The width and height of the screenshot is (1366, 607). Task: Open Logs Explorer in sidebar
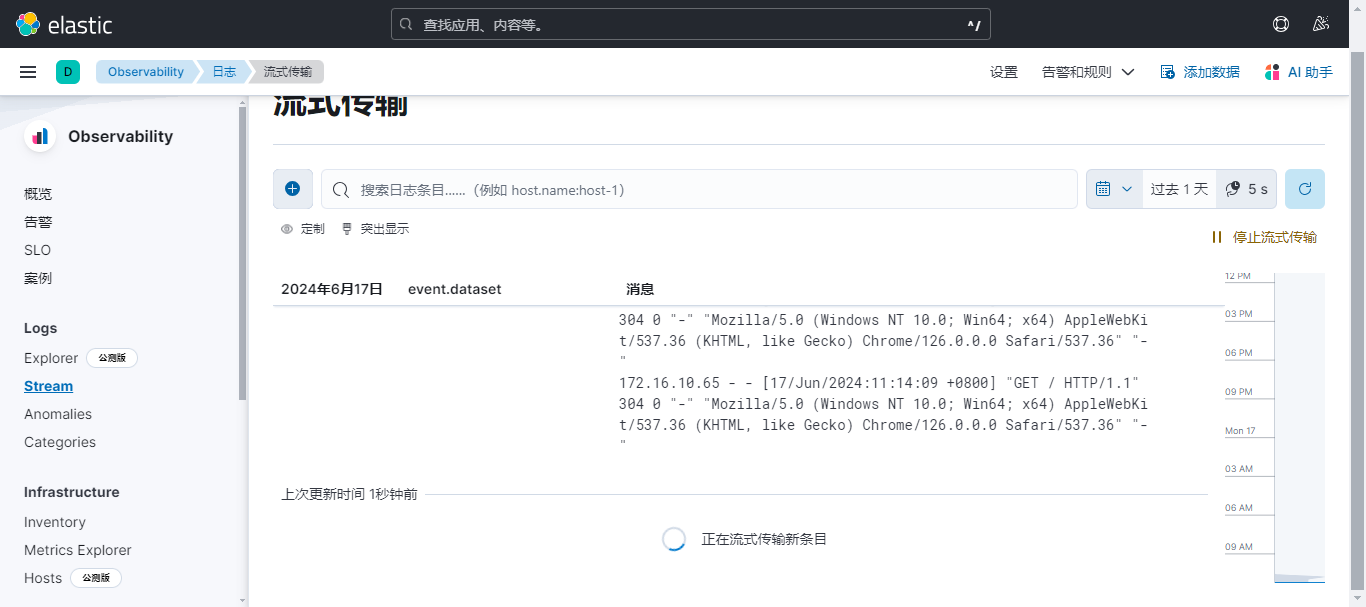point(51,358)
